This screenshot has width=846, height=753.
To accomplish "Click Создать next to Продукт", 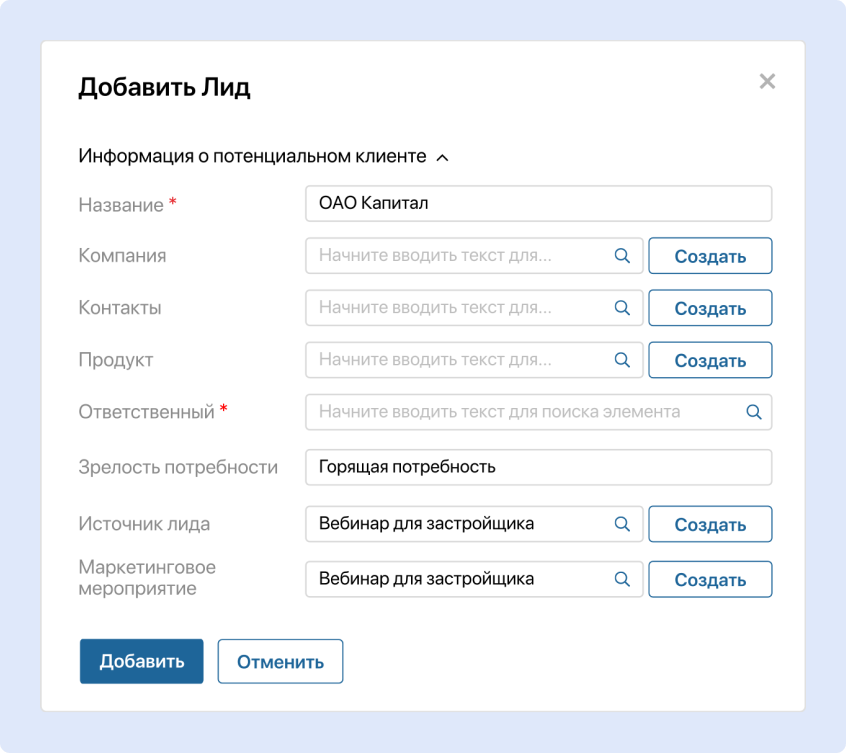I will point(710,360).
